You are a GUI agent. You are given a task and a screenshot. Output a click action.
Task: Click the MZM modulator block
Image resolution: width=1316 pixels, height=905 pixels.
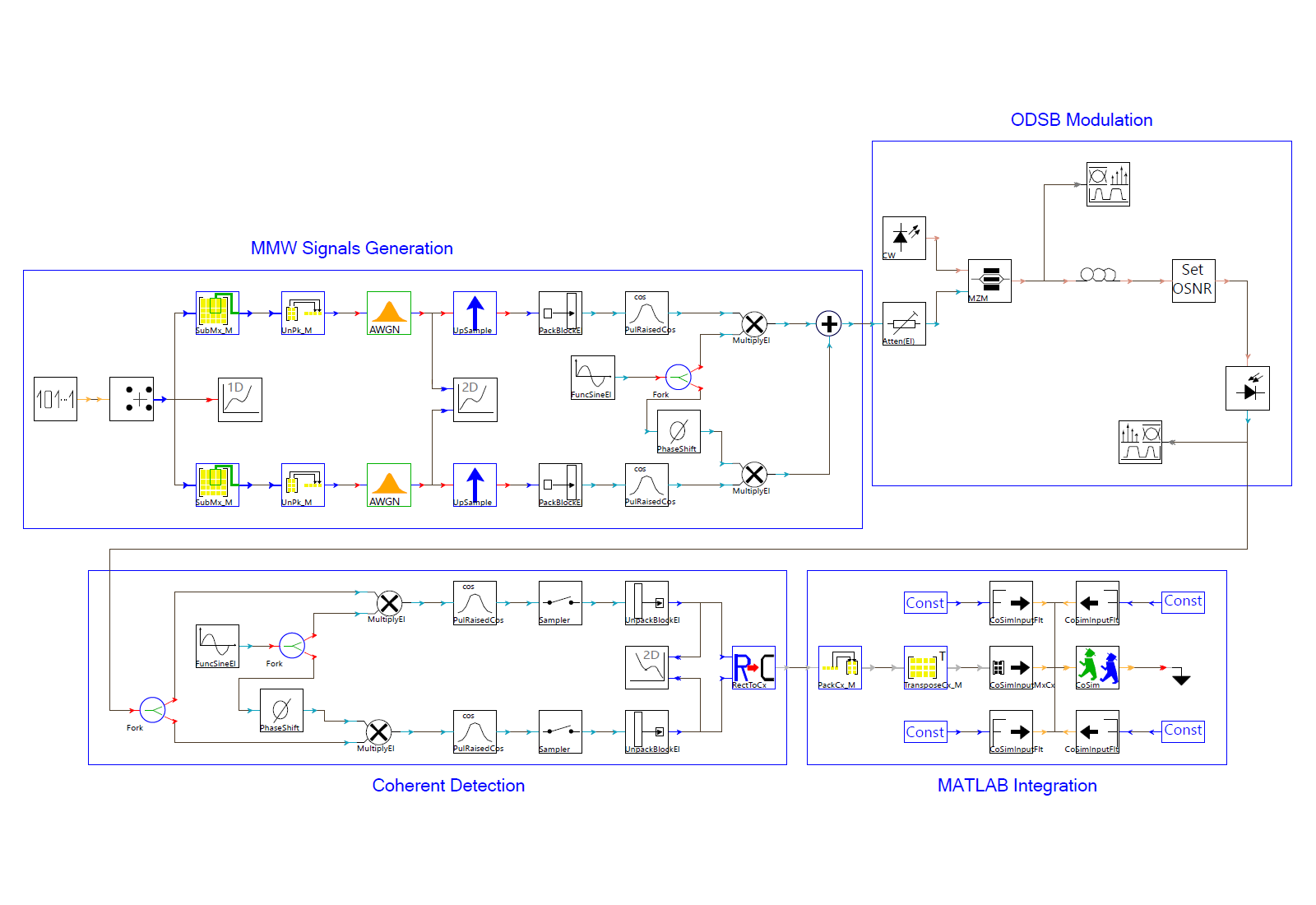click(989, 281)
